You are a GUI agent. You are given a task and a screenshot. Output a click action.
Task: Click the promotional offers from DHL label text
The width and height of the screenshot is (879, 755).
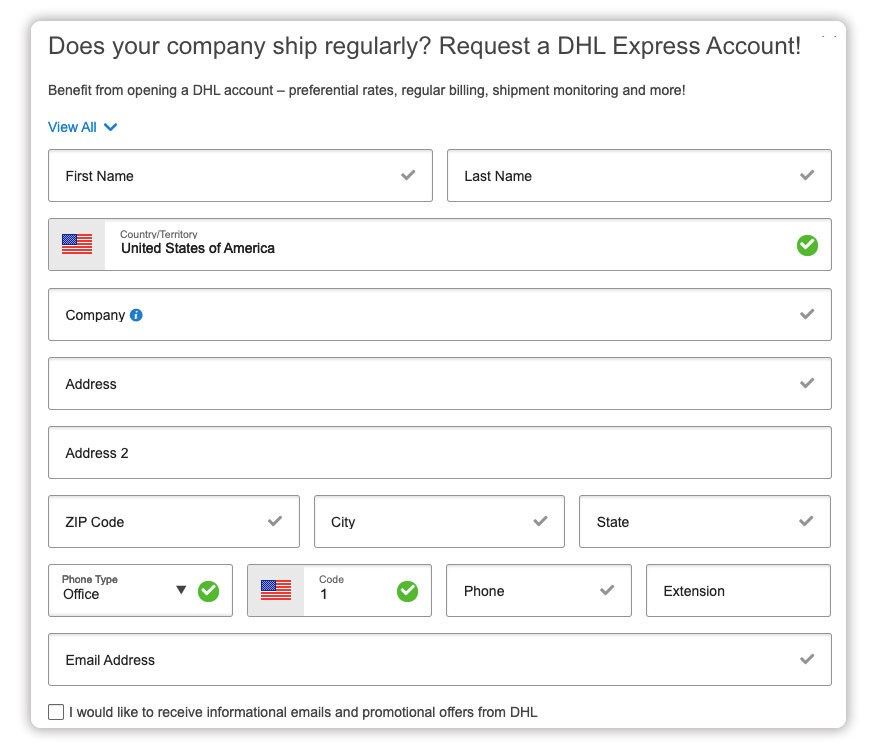click(303, 712)
